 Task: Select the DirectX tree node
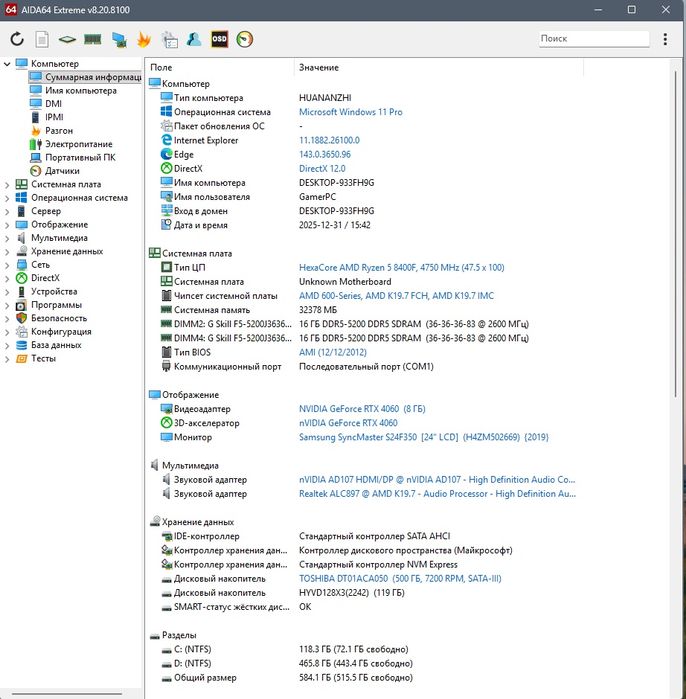tap(38, 278)
